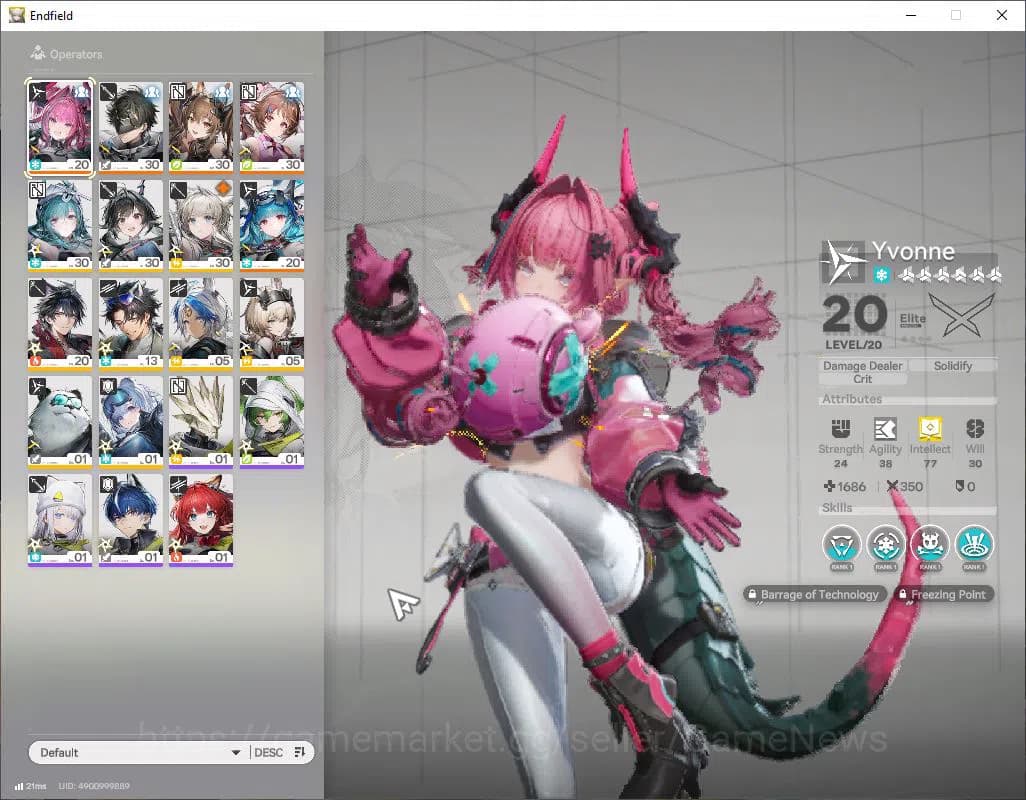Open the Default filter dropdown
Viewport: 1026px width, 800px height.
coord(139,752)
